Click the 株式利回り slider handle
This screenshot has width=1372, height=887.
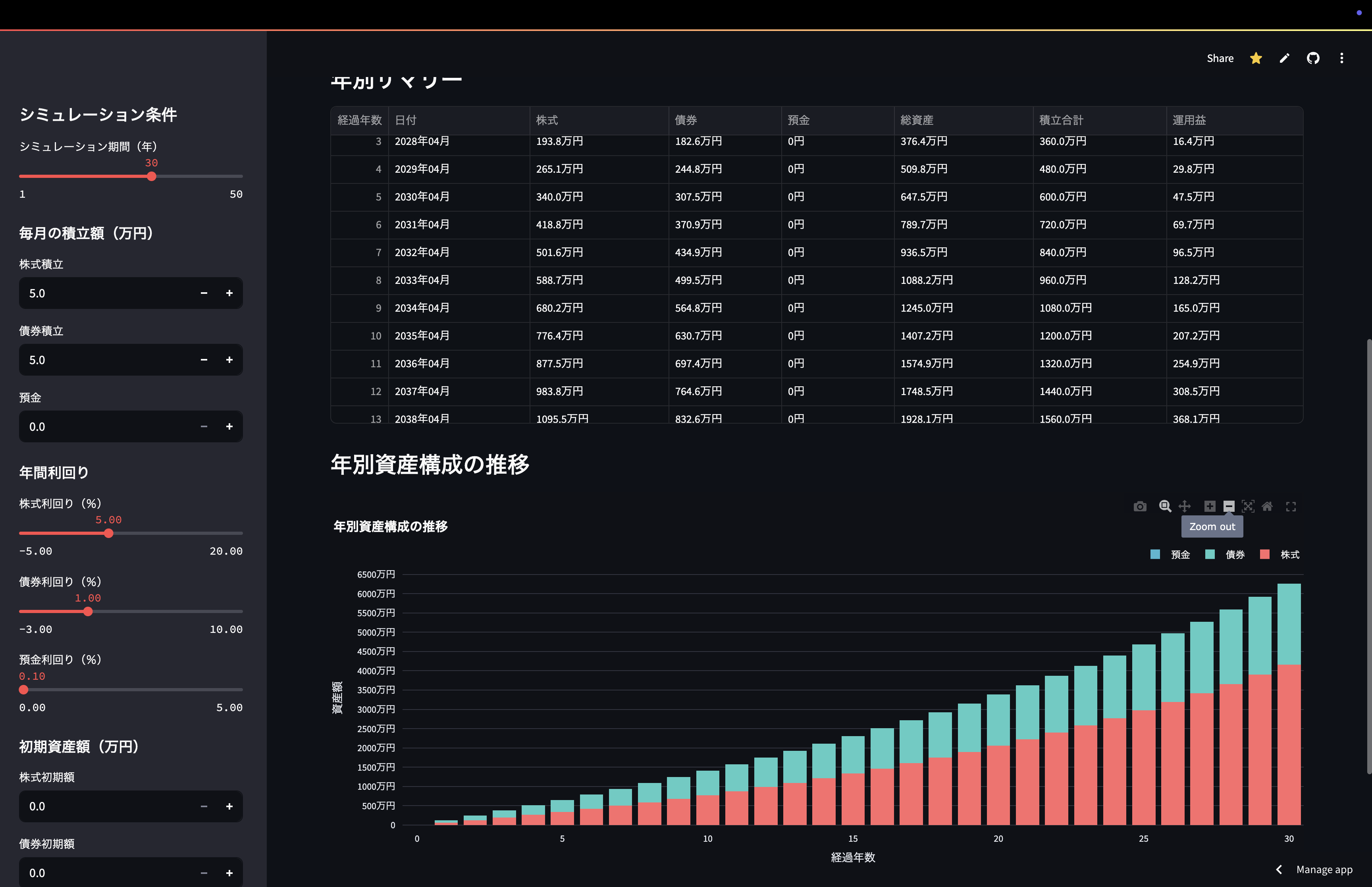click(109, 533)
